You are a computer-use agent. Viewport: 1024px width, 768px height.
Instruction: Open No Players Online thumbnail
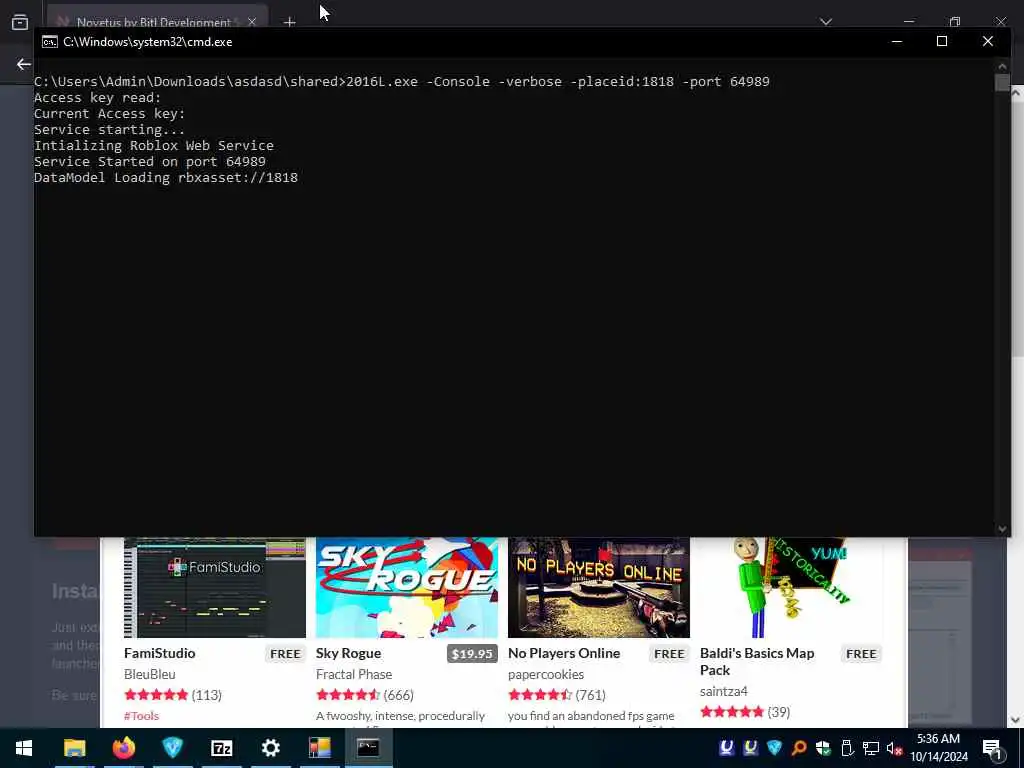[598, 587]
